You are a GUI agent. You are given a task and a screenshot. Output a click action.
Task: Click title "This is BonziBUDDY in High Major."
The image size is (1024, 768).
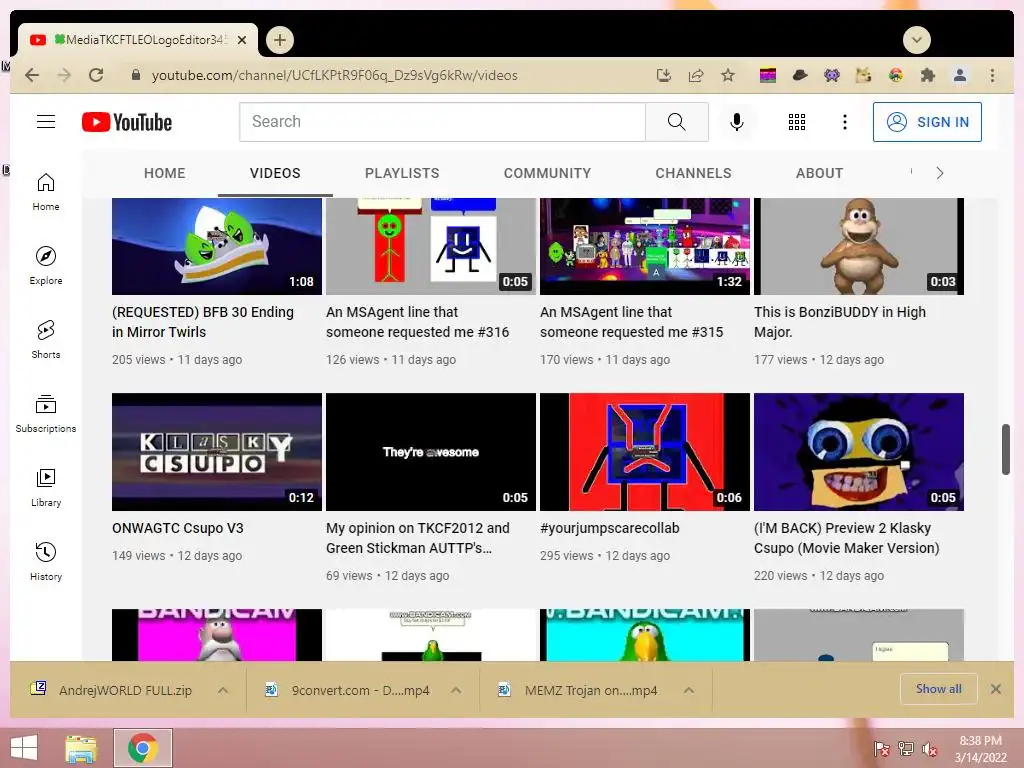(840, 322)
